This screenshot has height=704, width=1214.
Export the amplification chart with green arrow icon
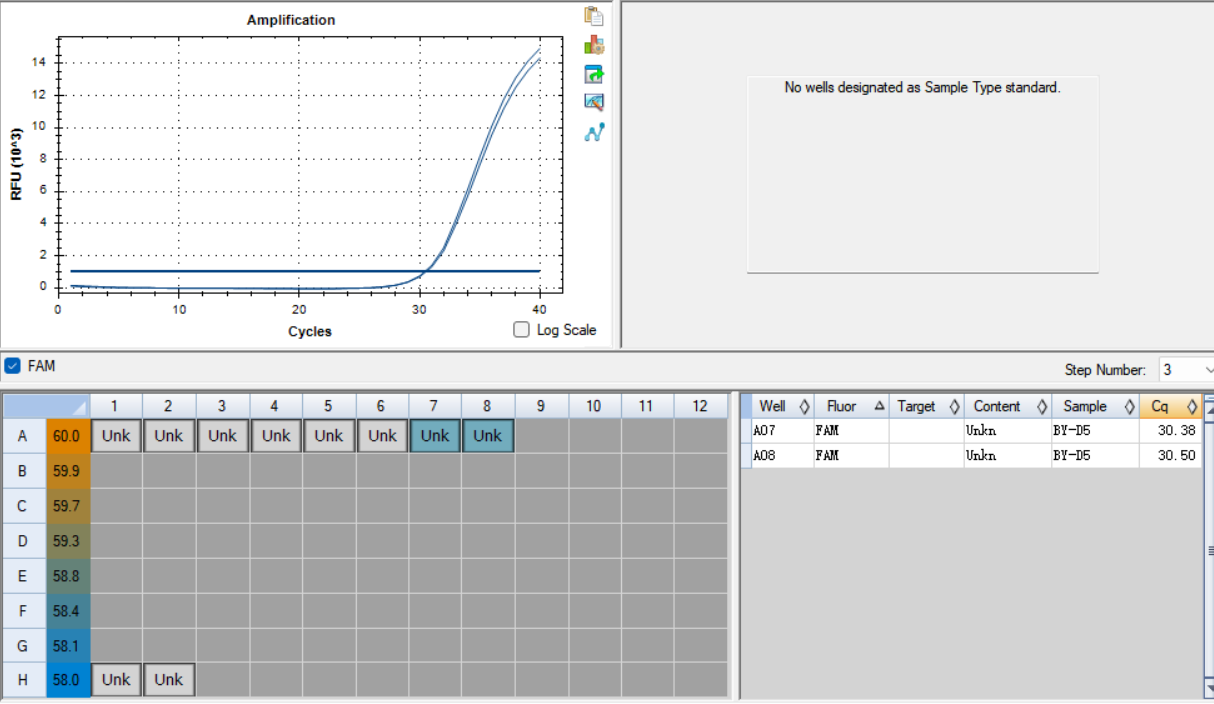point(594,74)
